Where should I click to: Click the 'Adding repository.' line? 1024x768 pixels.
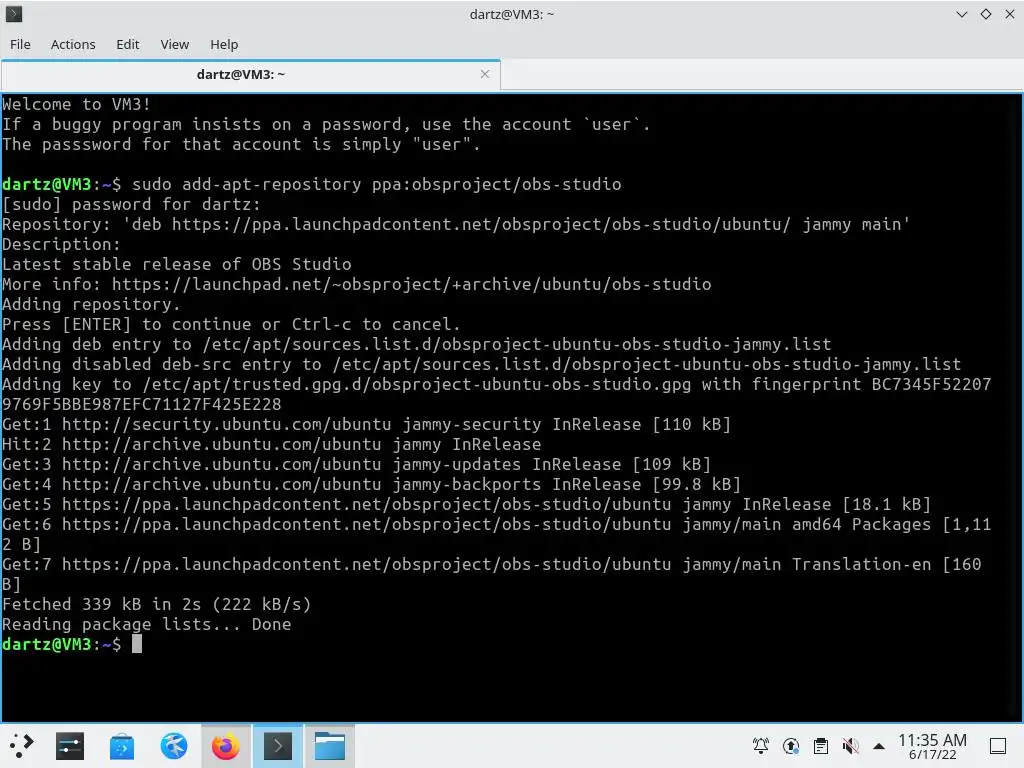coord(91,304)
